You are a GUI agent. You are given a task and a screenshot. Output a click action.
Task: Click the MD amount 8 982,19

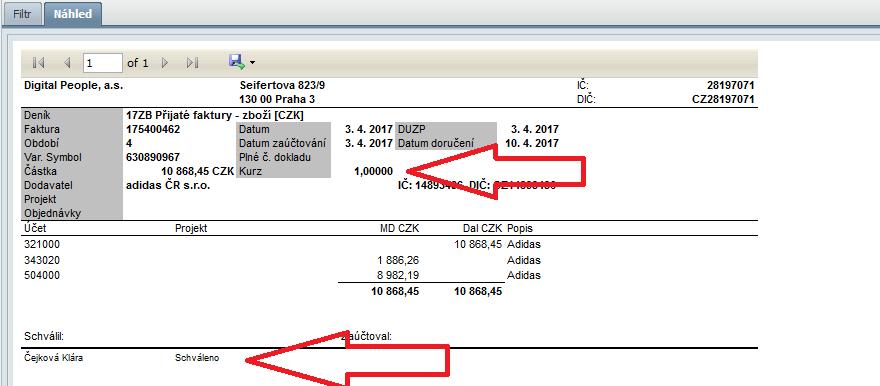pos(399,275)
